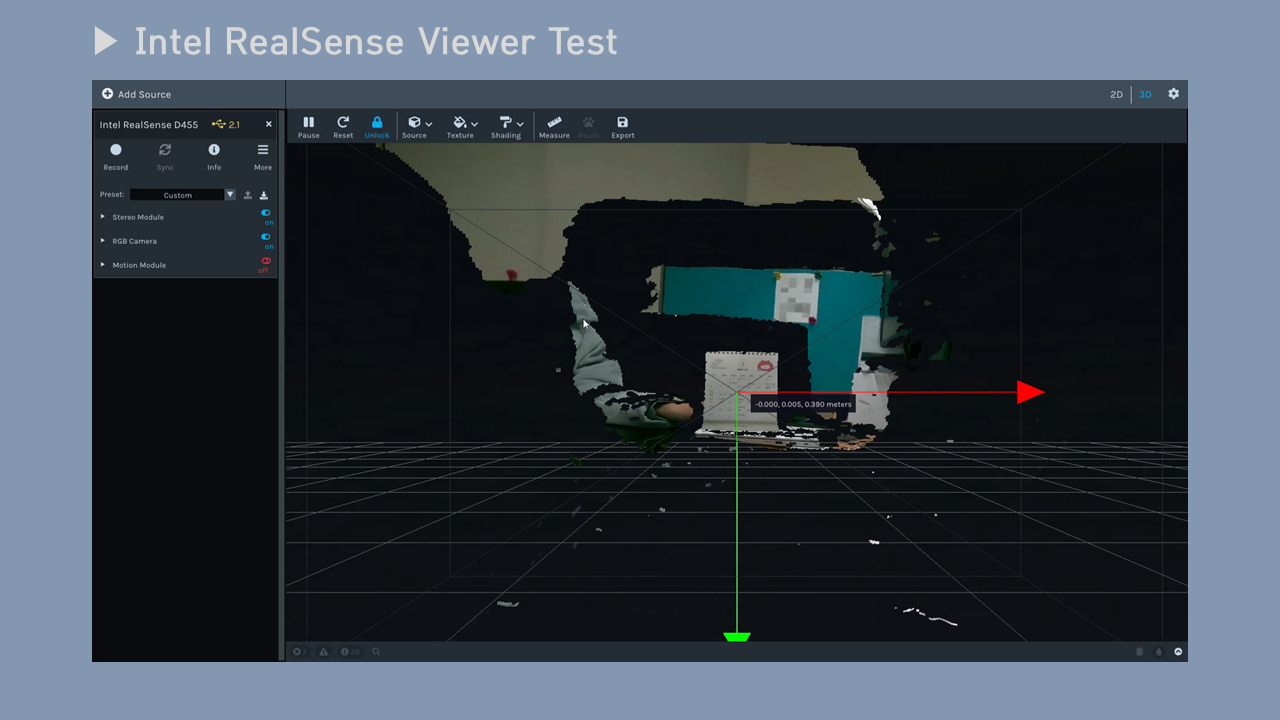Open the More hamburger menu
This screenshot has width=1280, height=720.
pos(263,150)
